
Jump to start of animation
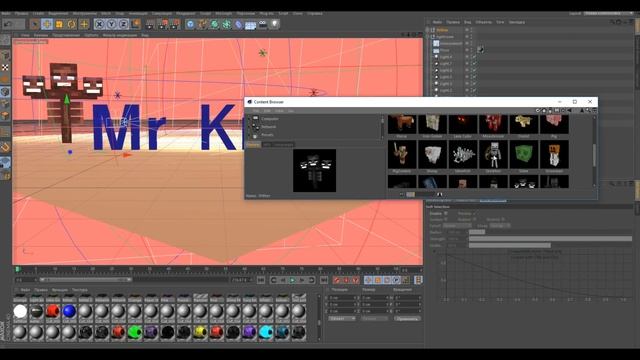coord(261,280)
